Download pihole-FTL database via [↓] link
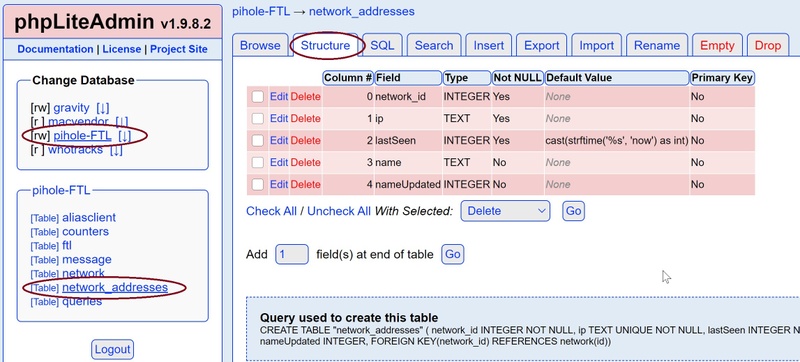Screen dimensions: 800x362 click(x=124, y=136)
